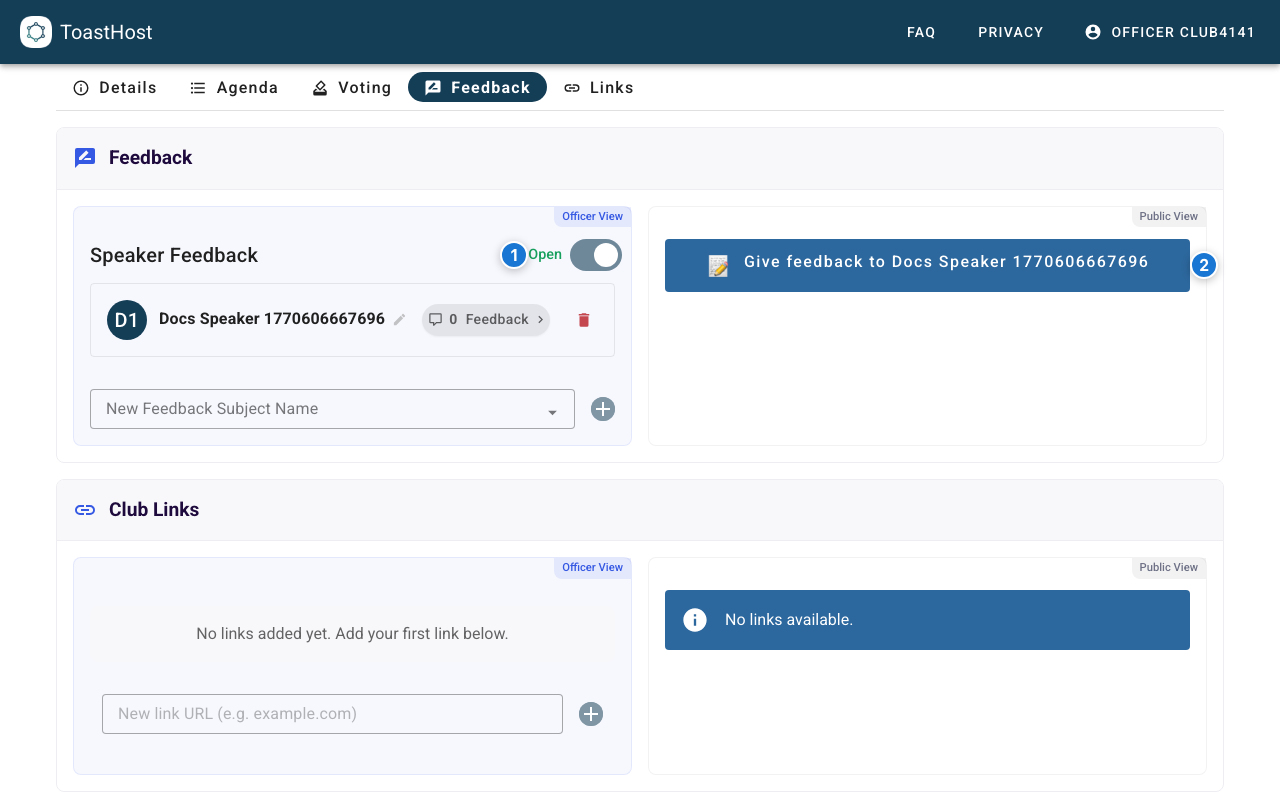1280x800 pixels.
Task: Click the ToastHost logo icon
Action: point(36,32)
